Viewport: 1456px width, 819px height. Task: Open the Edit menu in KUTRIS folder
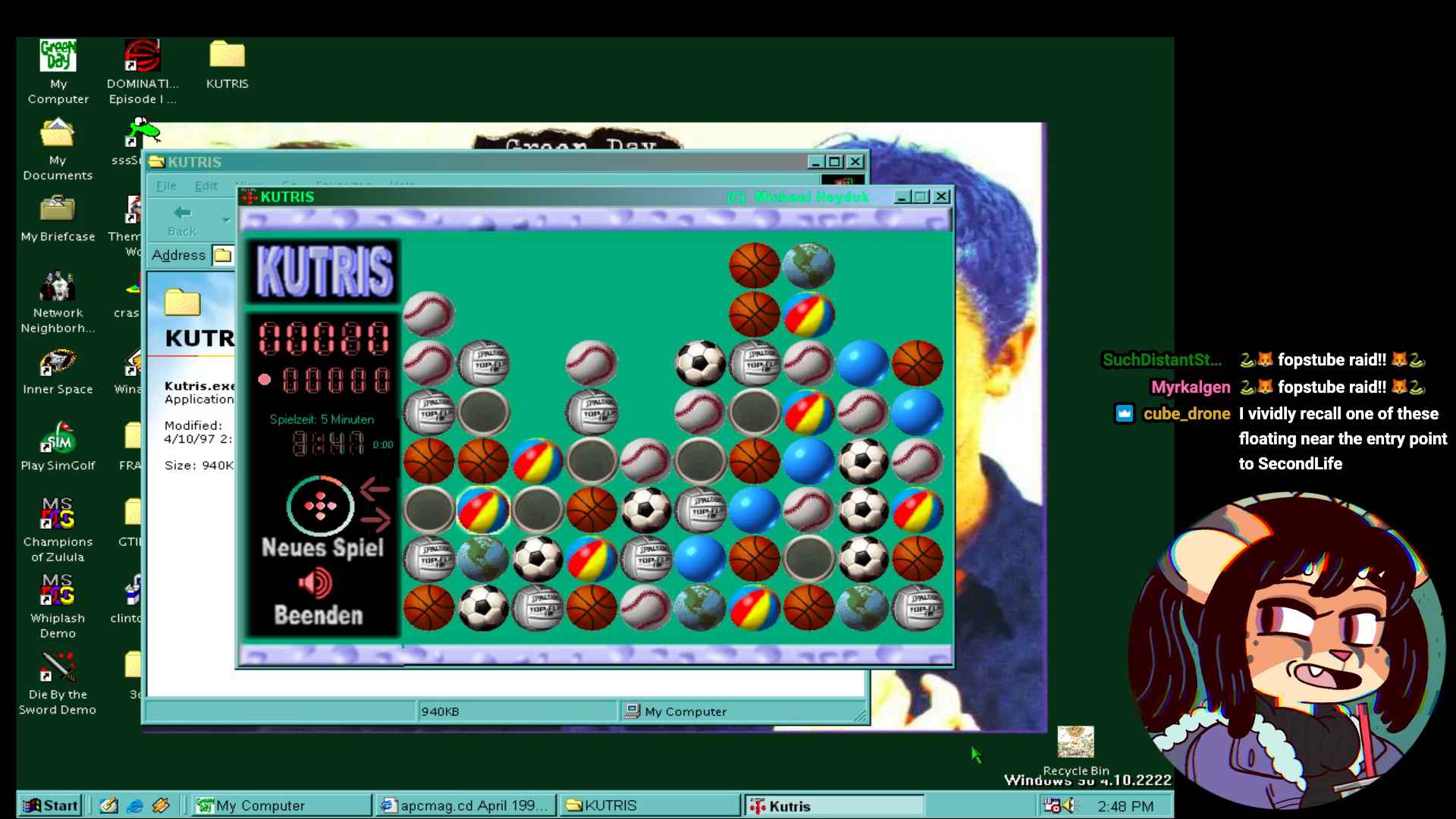pyautogui.click(x=206, y=186)
